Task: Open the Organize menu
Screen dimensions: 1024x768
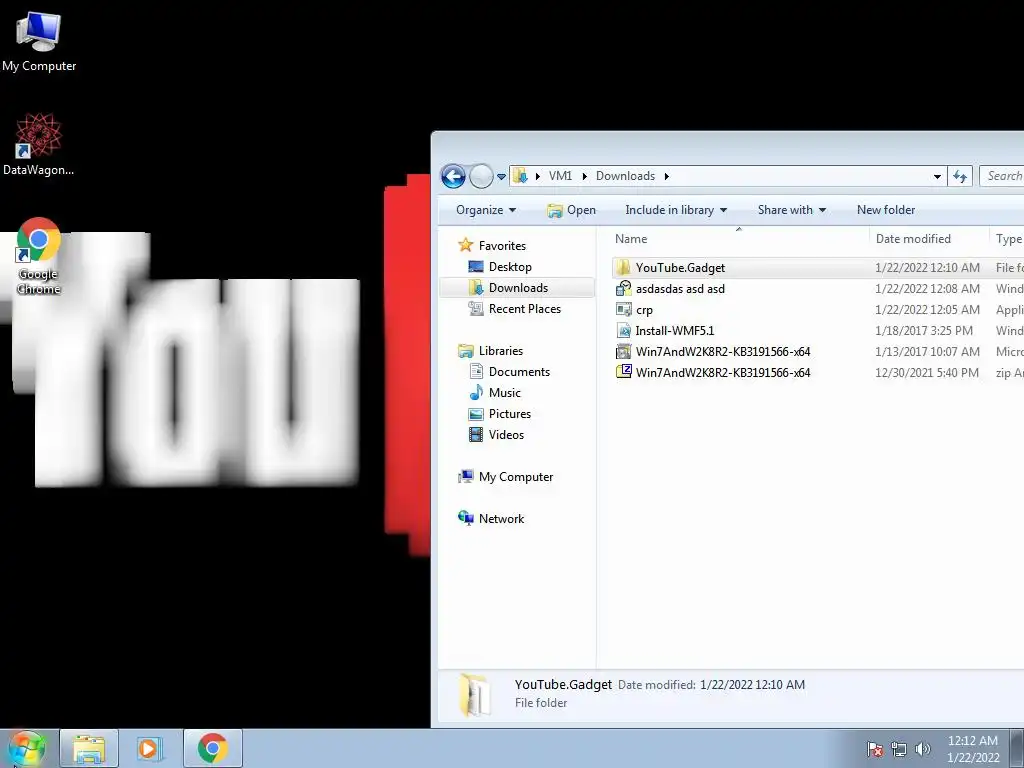Action: (486, 210)
